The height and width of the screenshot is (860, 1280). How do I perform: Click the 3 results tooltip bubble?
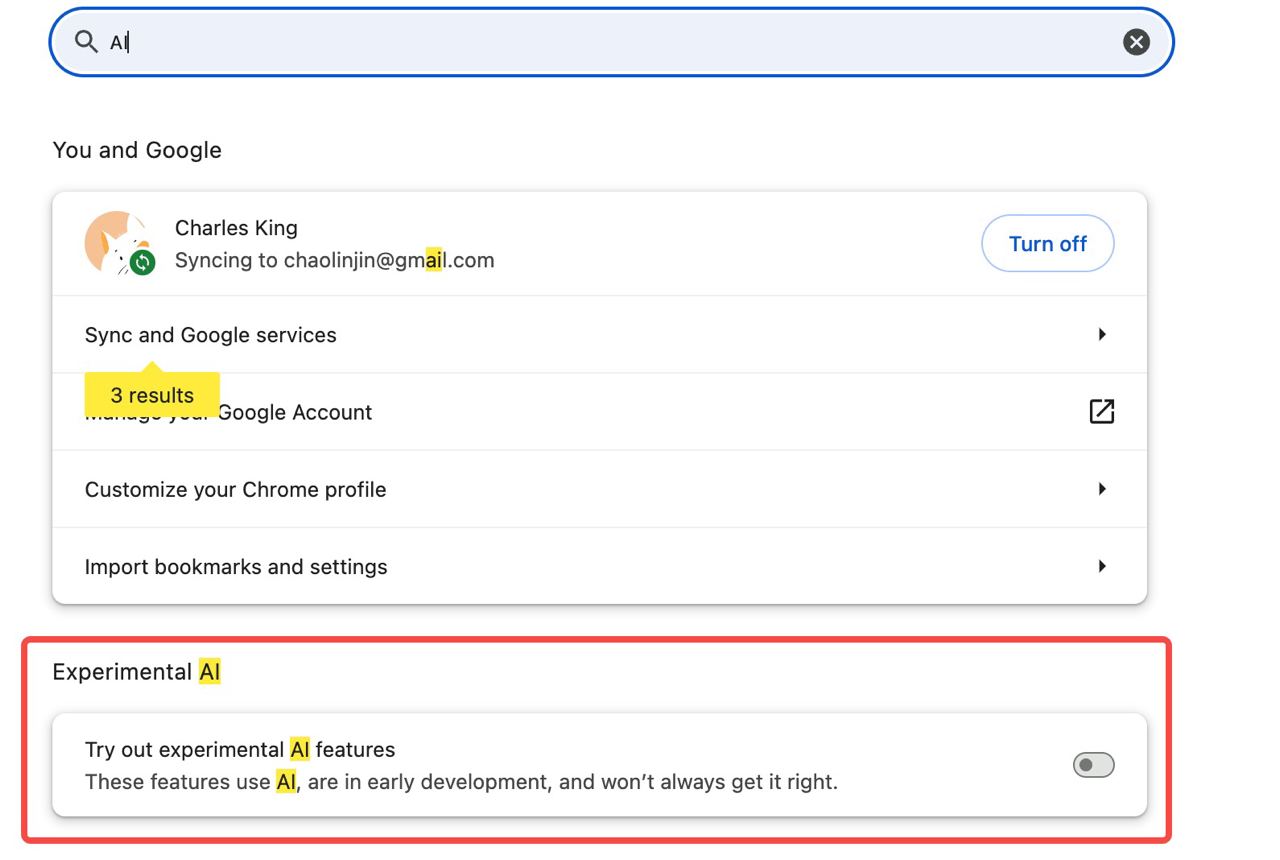coord(152,395)
